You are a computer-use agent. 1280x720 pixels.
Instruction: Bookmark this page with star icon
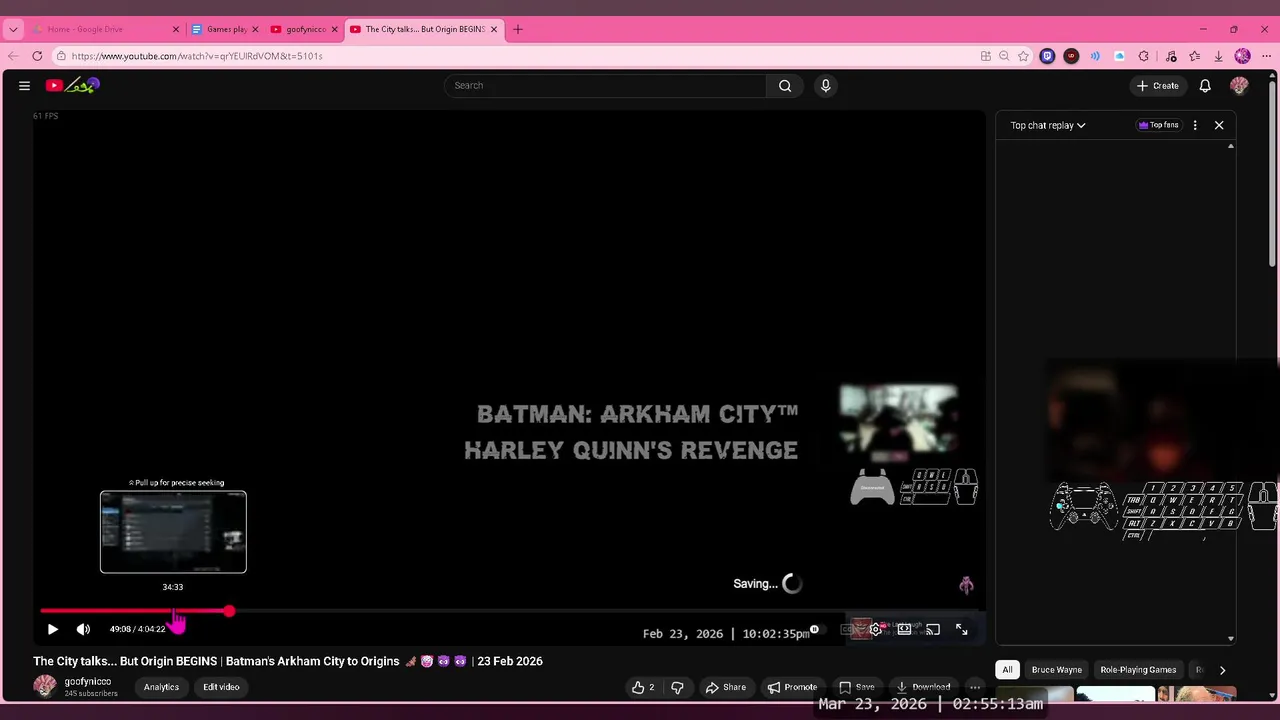(x=1023, y=56)
